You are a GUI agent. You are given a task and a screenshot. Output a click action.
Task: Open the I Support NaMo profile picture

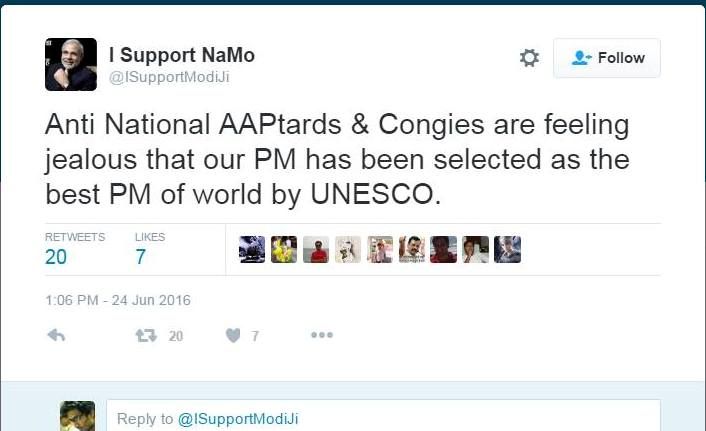(x=71, y=64)
